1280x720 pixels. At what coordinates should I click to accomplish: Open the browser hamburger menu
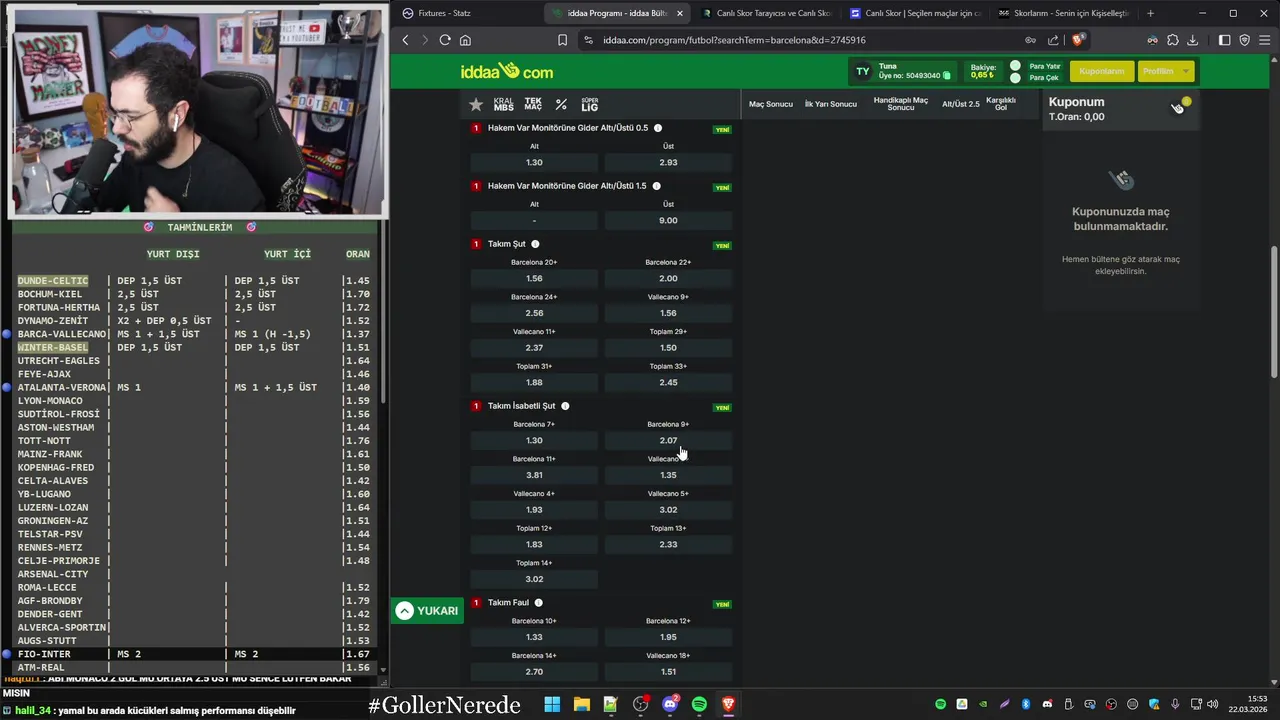(1264, 40)
